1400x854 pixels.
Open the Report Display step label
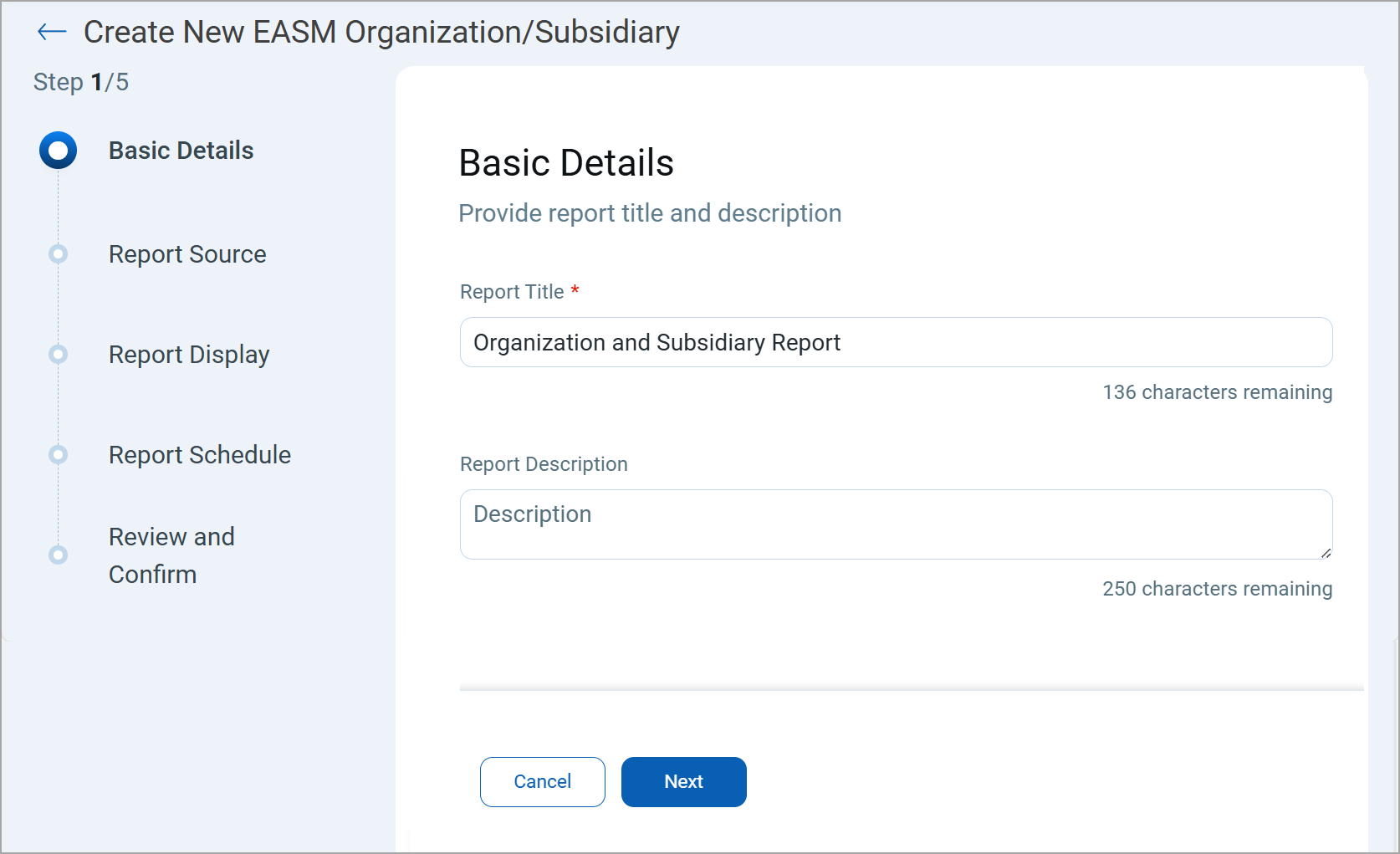pos(189,355)
